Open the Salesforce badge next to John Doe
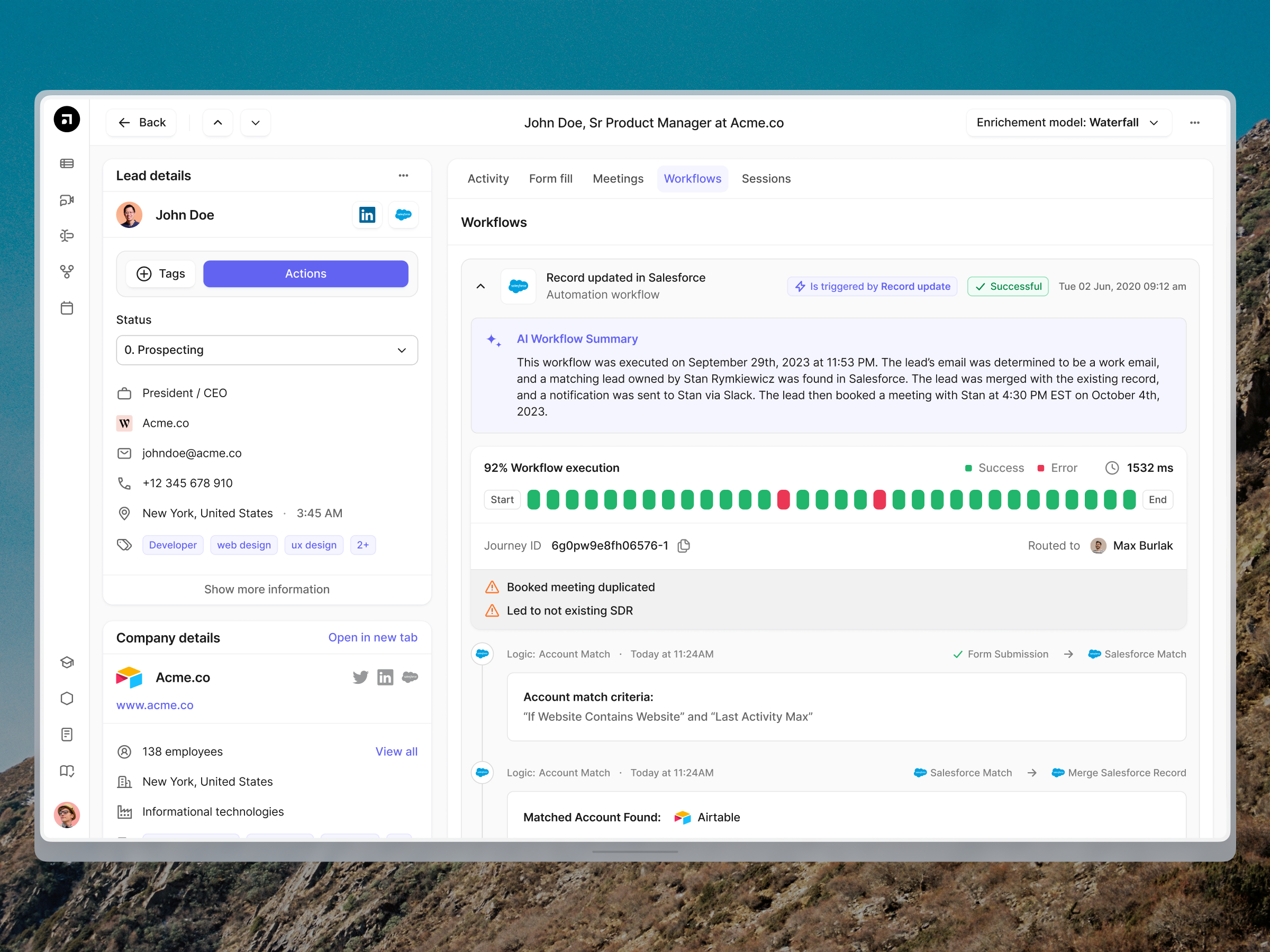Image resolution: width=1270 pixels, height=952 pixels. pos(403,215)
